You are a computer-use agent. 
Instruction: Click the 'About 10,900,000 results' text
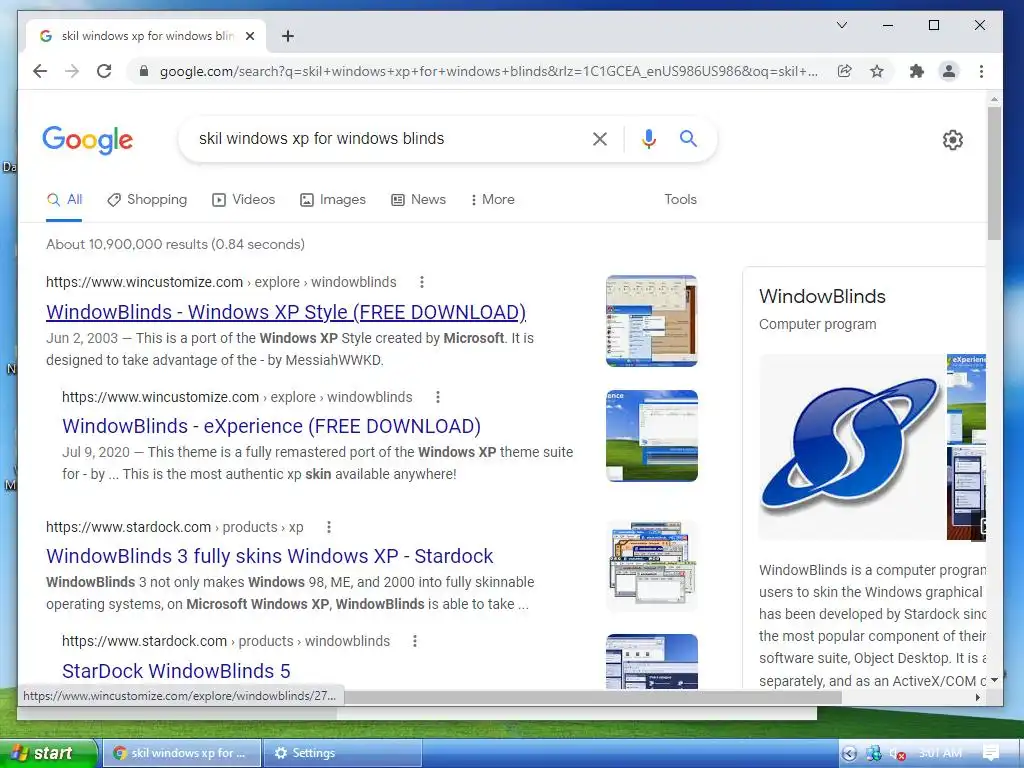pos(175,244)
